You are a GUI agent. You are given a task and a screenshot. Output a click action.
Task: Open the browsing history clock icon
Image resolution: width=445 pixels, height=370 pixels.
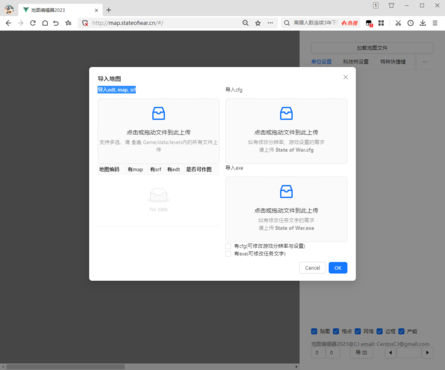(x=410, y=23)
